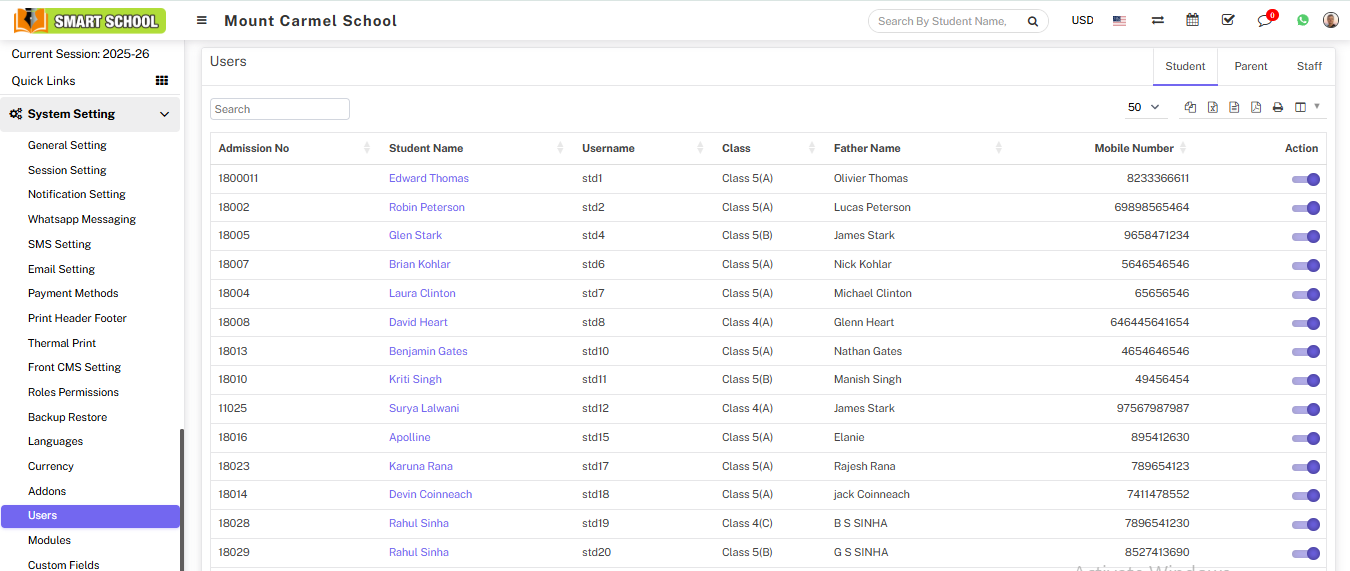Copy table data to clipboard
The width and height of the screenshot is (1350, 571).
click(x=1190, y=108)
